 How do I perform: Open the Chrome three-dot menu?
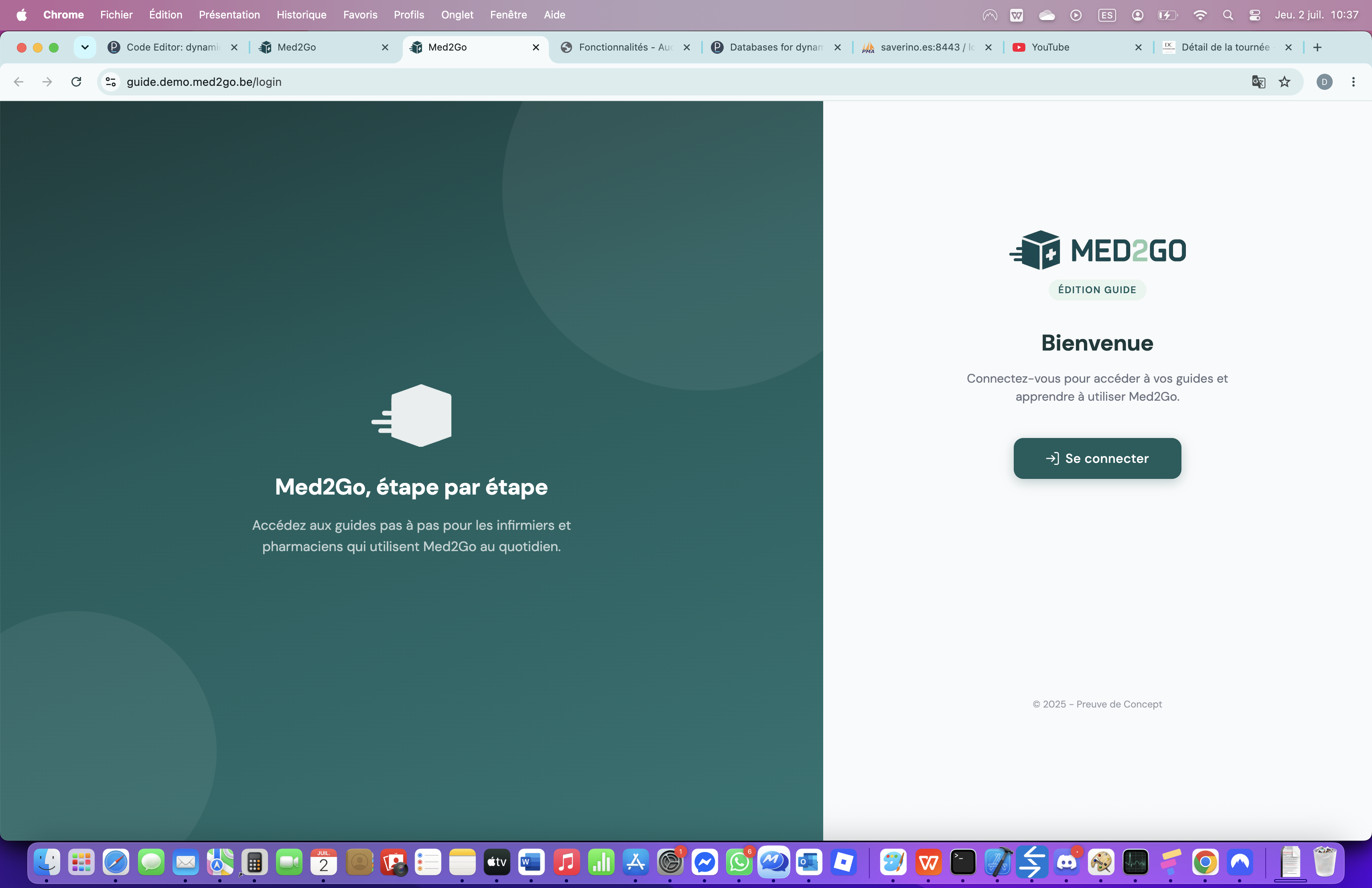pyautogui.click(x=1353, y=82)
